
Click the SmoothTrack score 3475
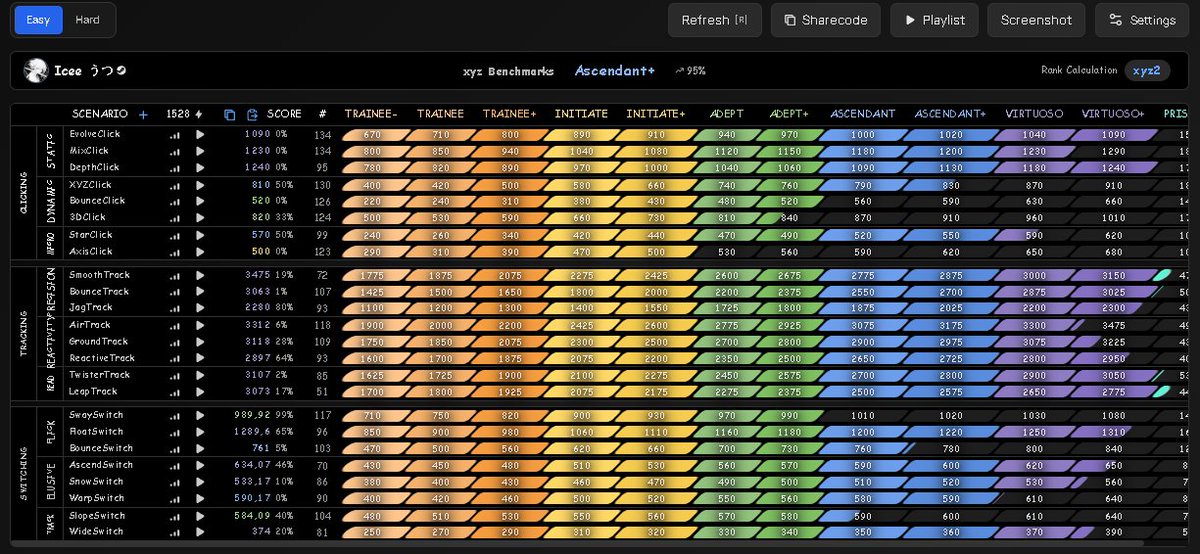click(x=258, y=275)
